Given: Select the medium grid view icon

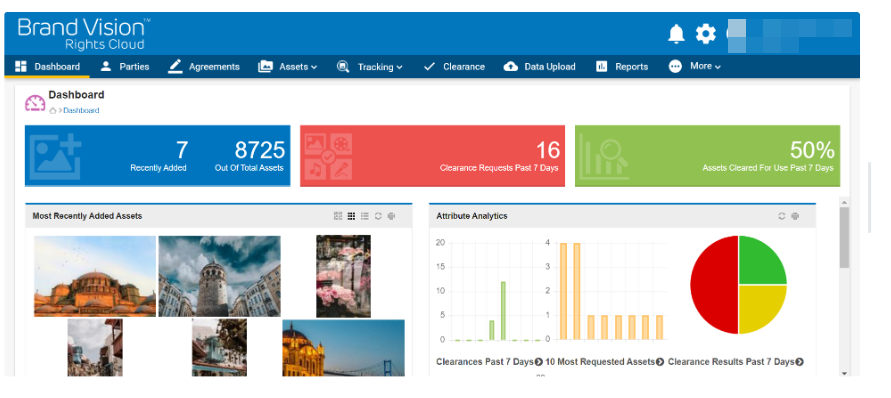Looking at the screenshot, I should pyautogui.click(x=351, y=216).
